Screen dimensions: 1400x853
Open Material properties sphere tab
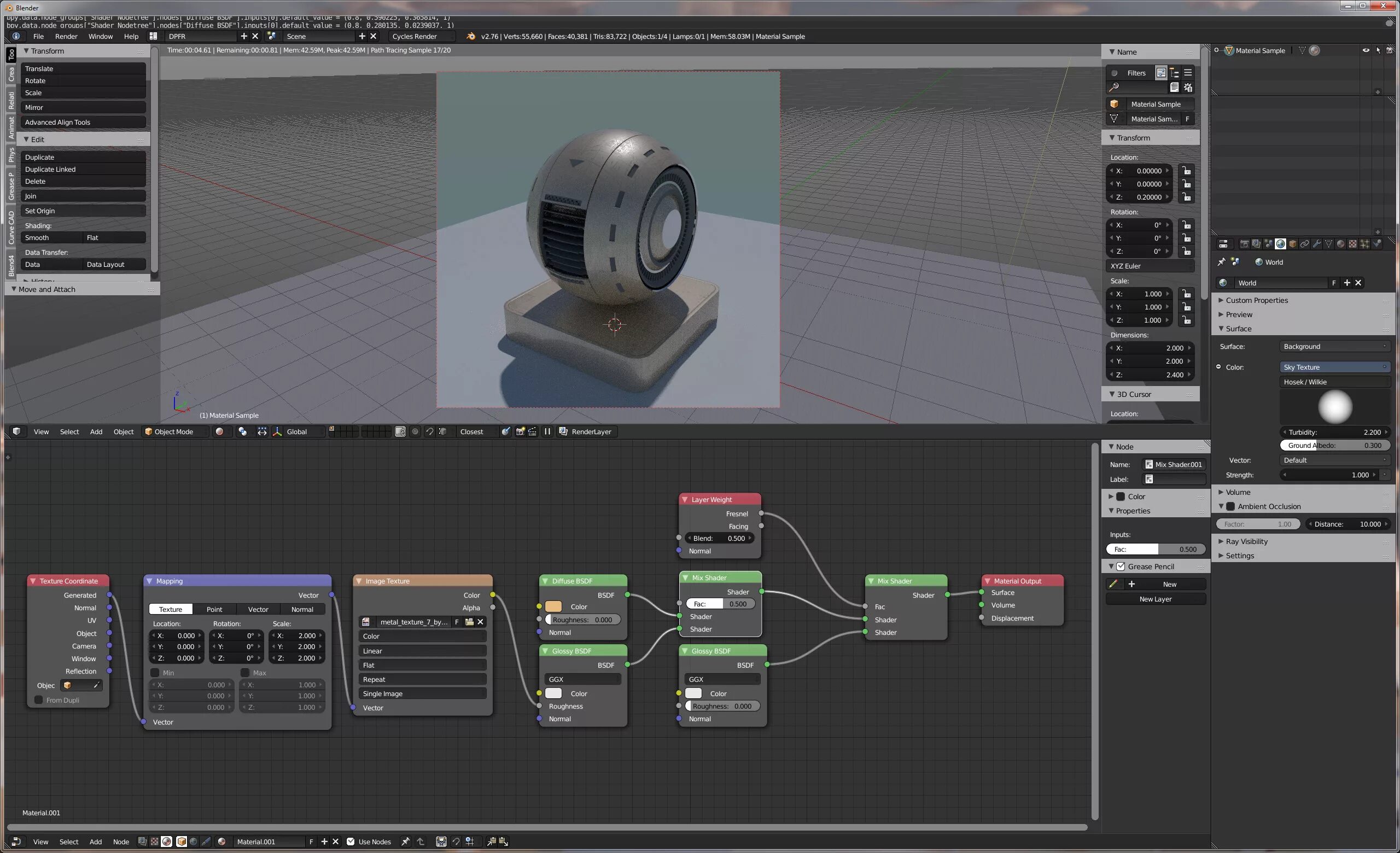point(1341,244)
